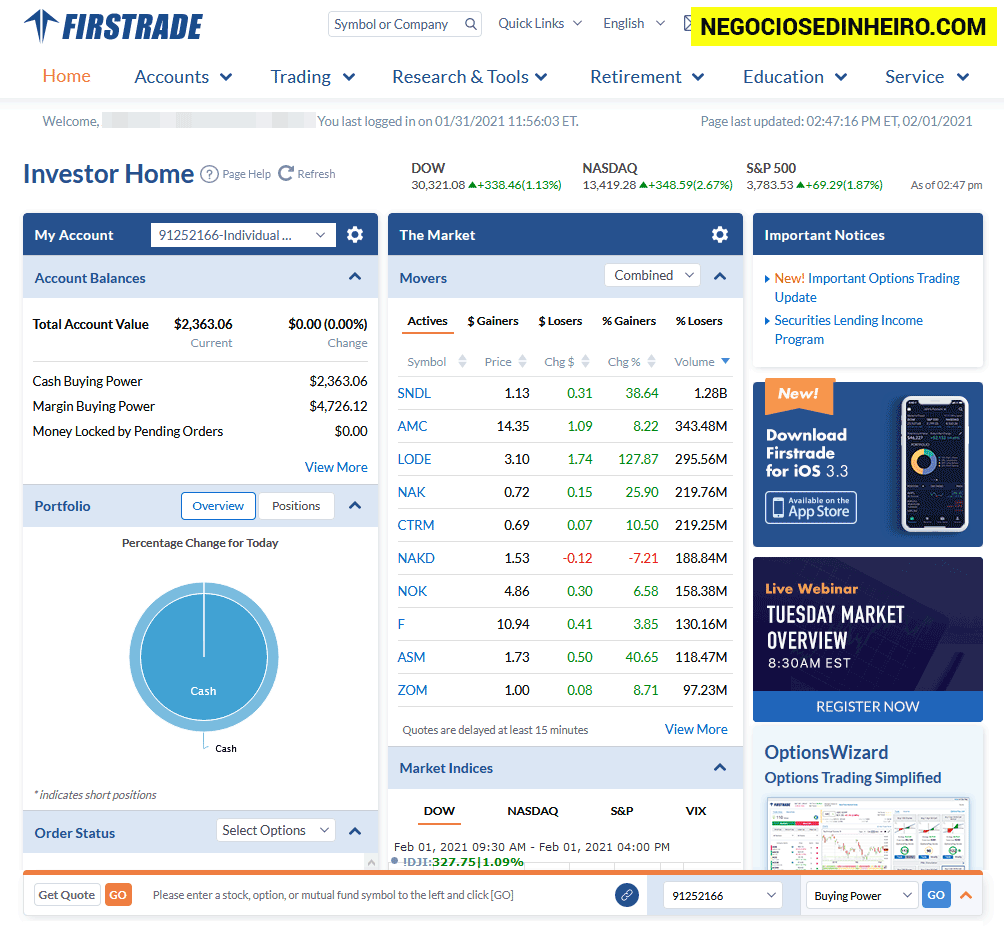Click orange GO button beside Get Quote
Image resolution: width=1004 pixels, height=928 pixels.
point(118,895)
